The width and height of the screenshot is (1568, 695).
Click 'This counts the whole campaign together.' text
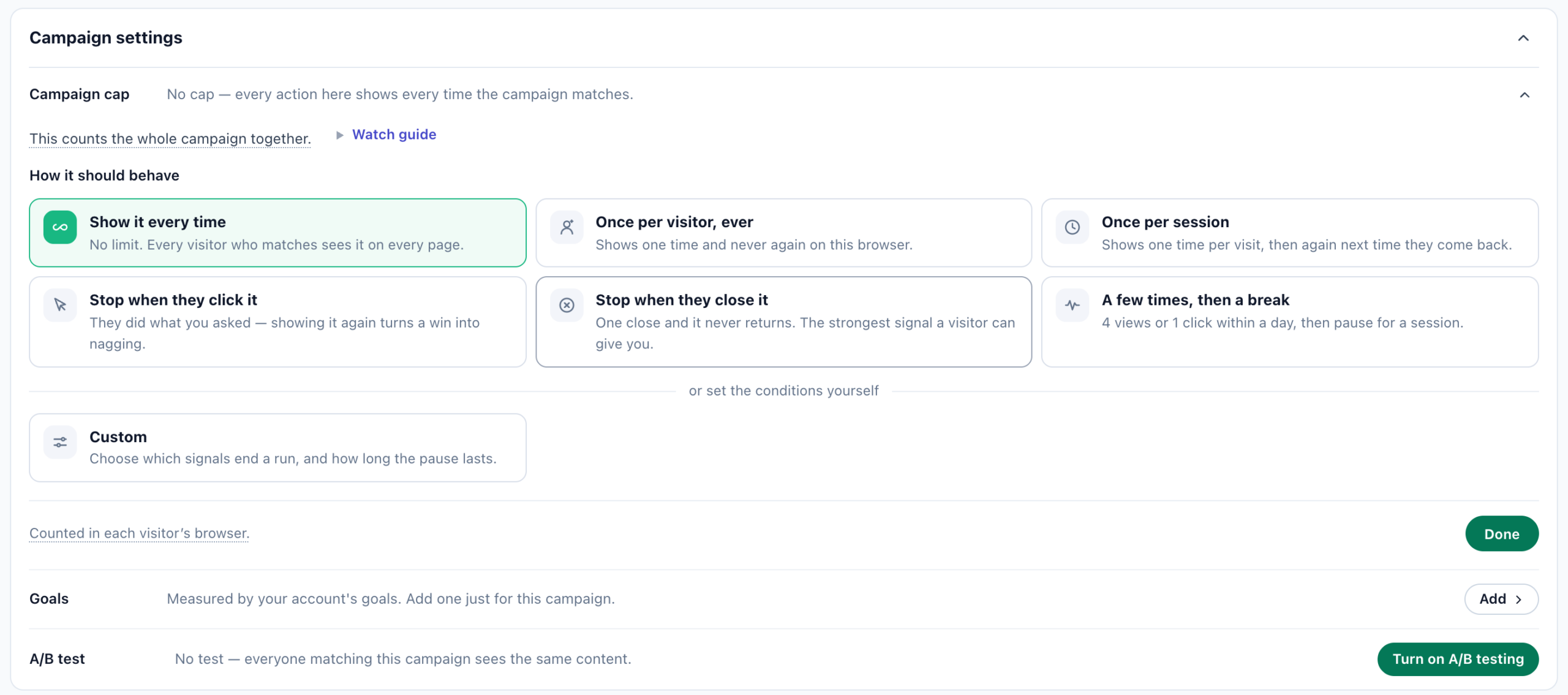170,139
